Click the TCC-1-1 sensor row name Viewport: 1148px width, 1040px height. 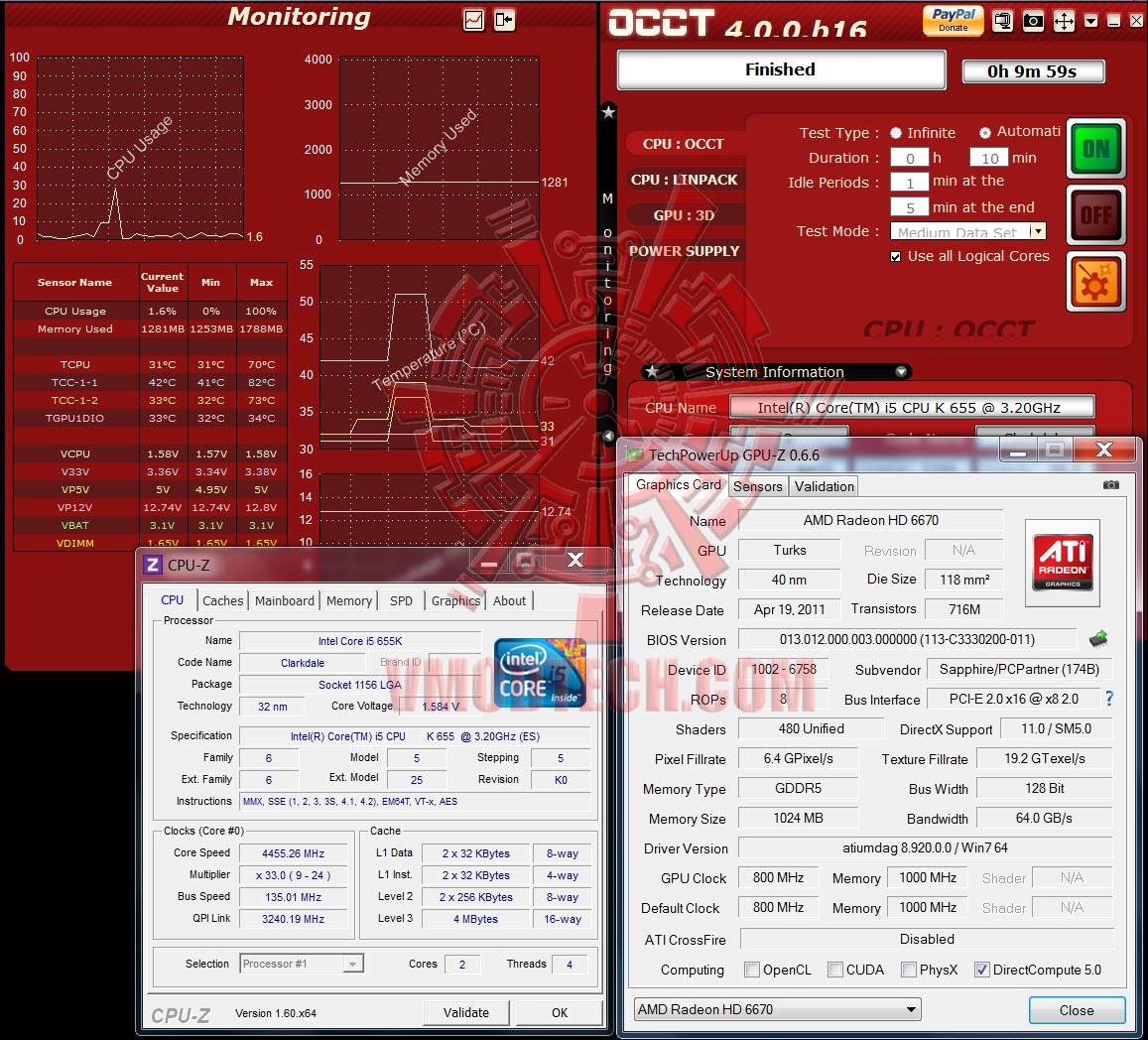(x=74, y=382)
